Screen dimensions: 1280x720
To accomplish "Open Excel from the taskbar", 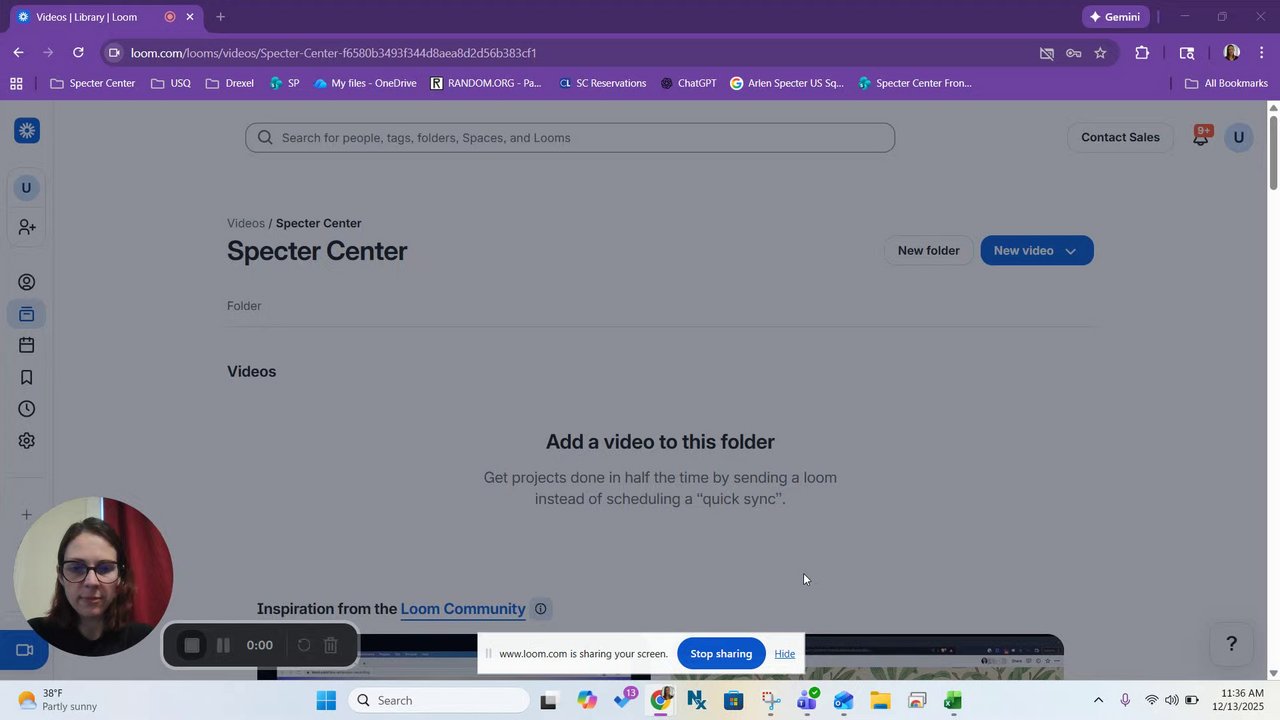I will pyautogui.click(x=953, y=700).
